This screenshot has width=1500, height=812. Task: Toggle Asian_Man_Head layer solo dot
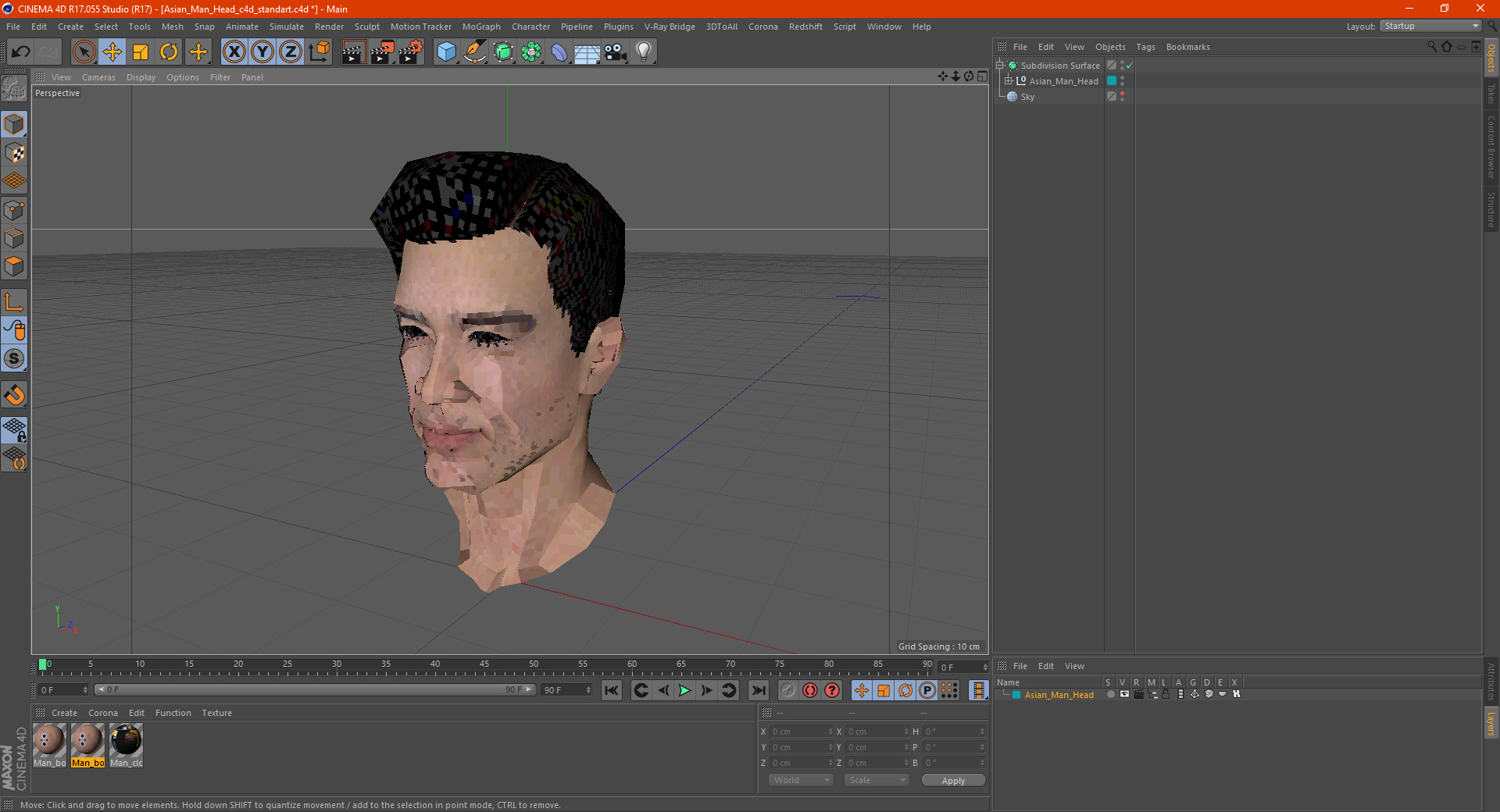click(x=1110, y=694)
